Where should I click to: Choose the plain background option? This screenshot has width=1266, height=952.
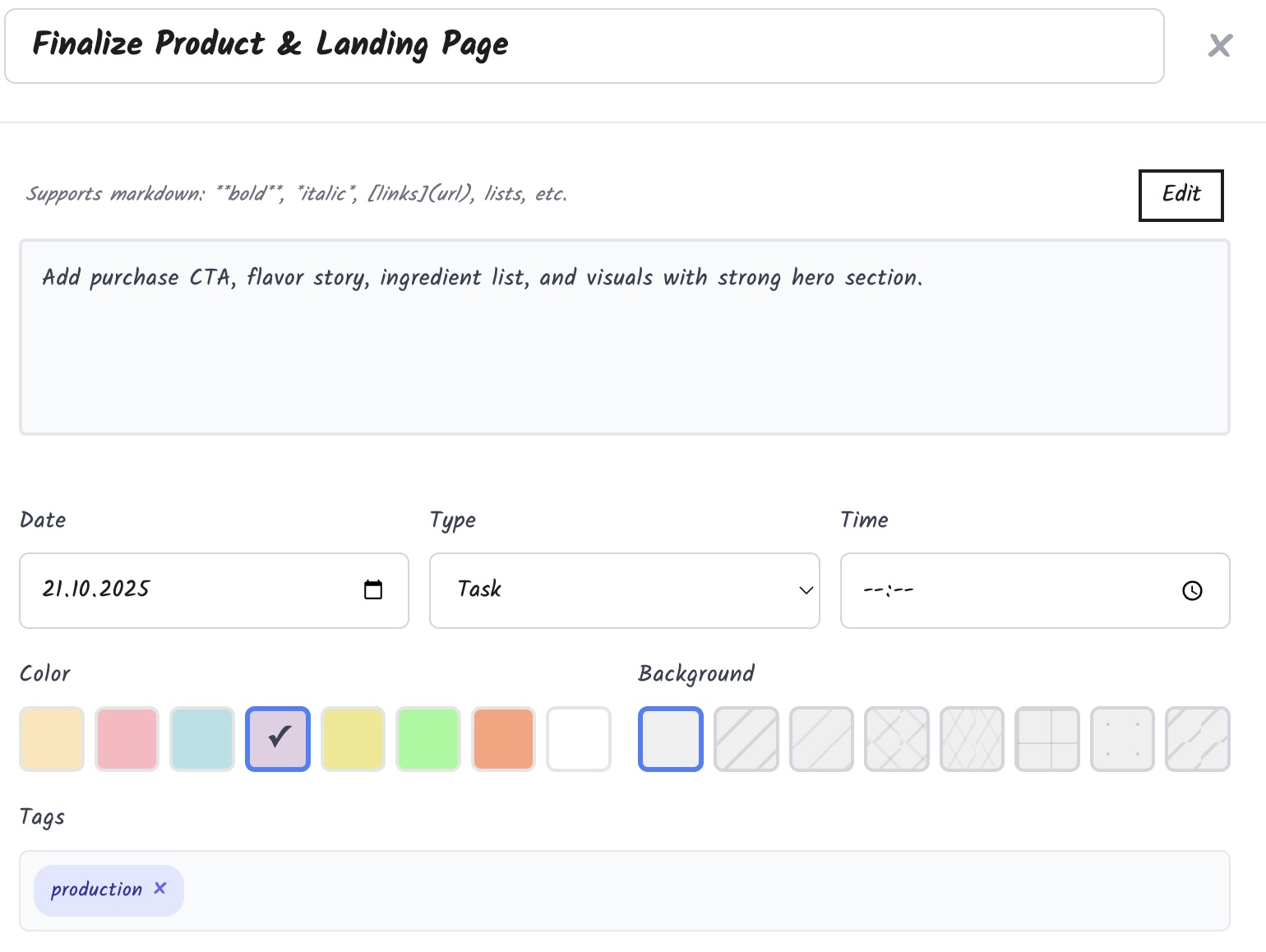pos(671,739)
